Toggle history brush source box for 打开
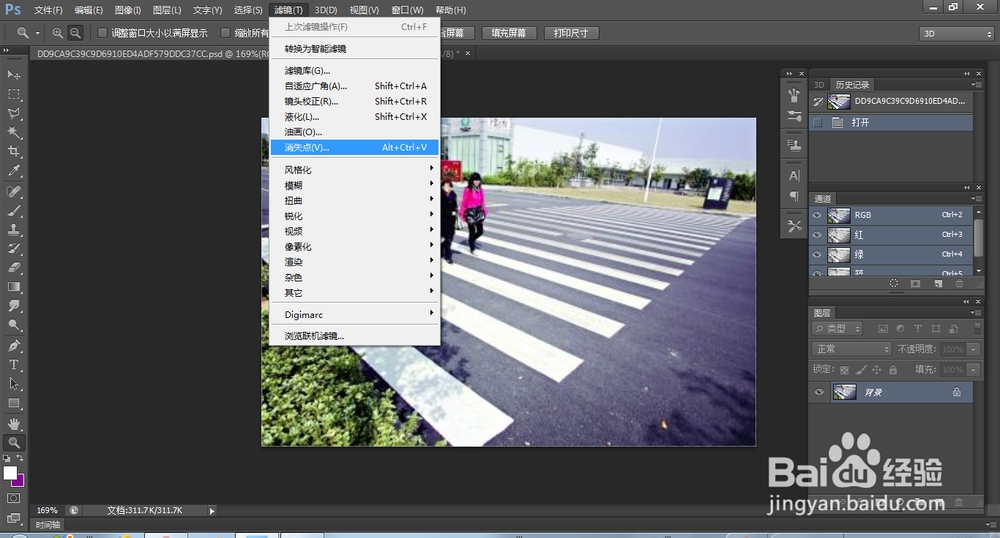 coord(818,122)
